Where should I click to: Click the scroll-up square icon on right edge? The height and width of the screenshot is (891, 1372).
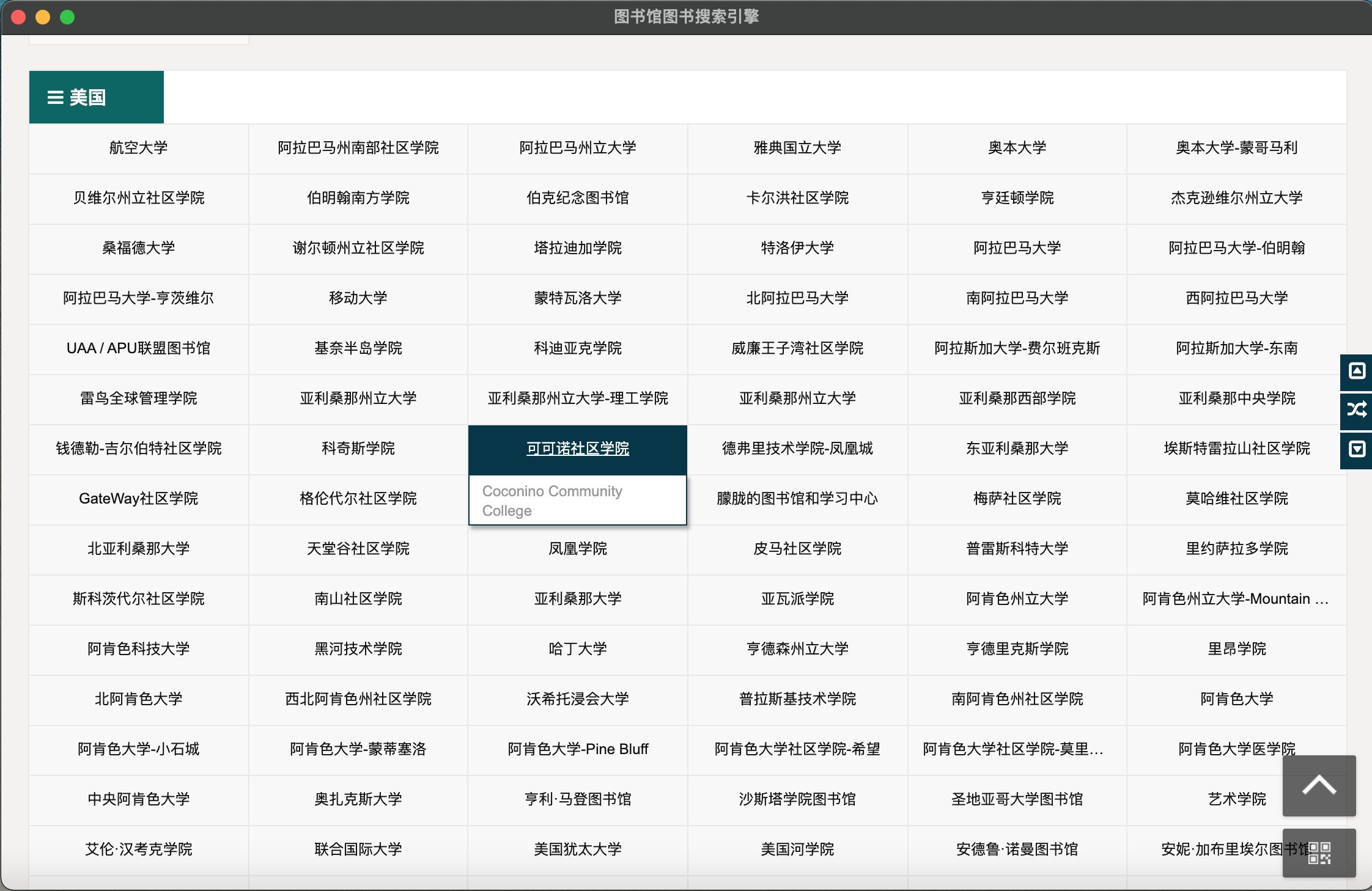click(x=1357, y=371)
